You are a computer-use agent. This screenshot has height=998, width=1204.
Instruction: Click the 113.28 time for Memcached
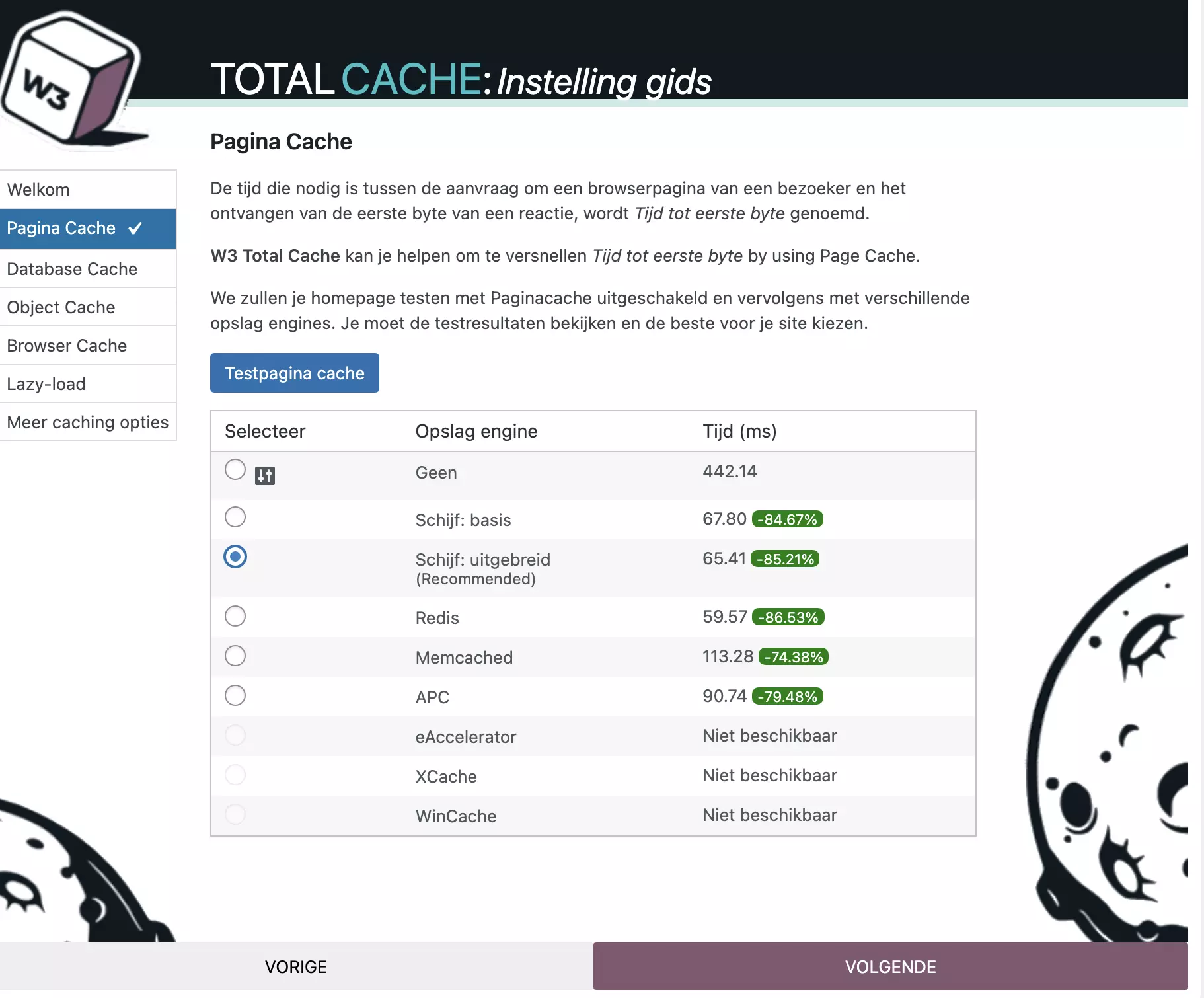coord(728,656)
